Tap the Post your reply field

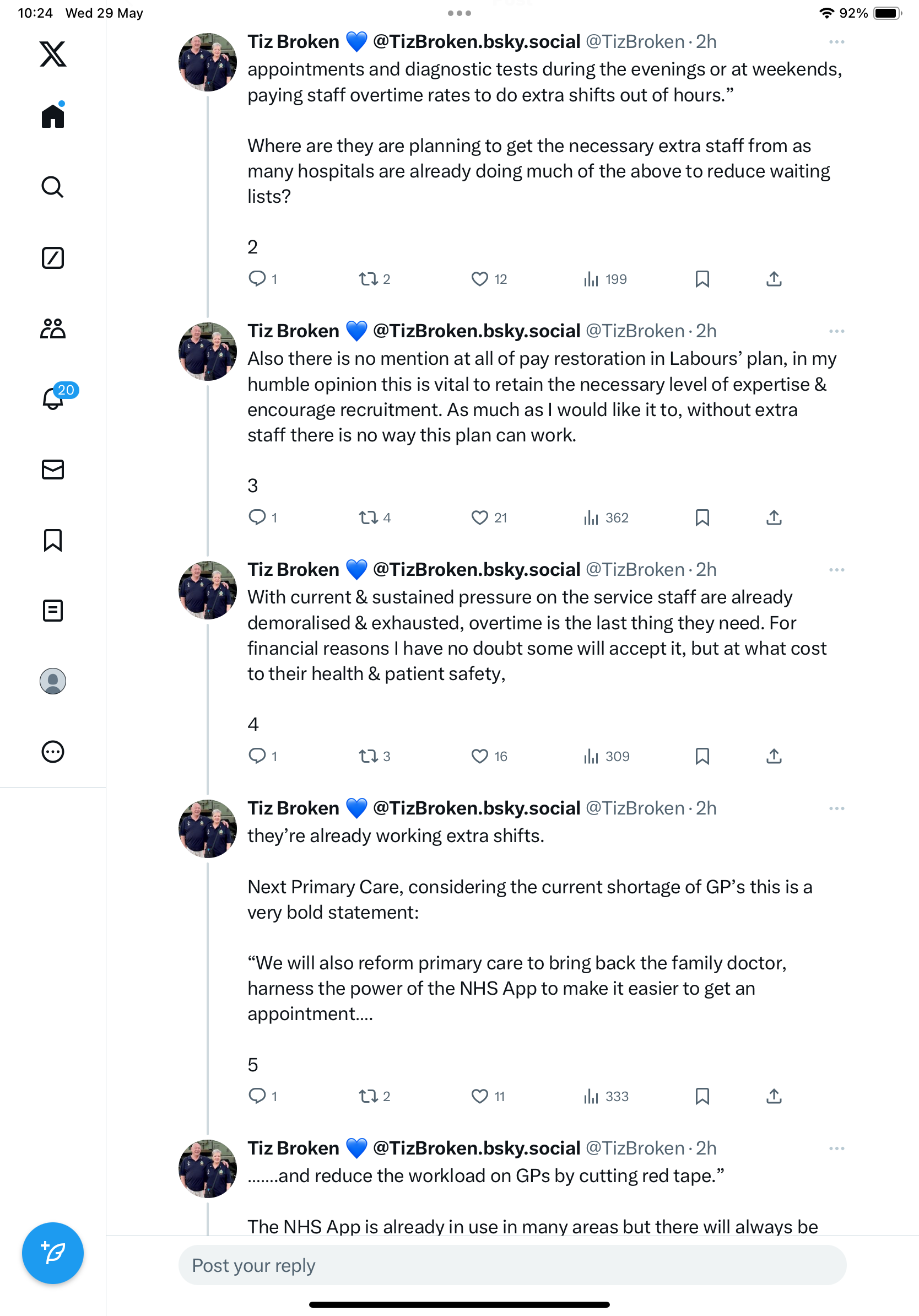coord(512,1265)
